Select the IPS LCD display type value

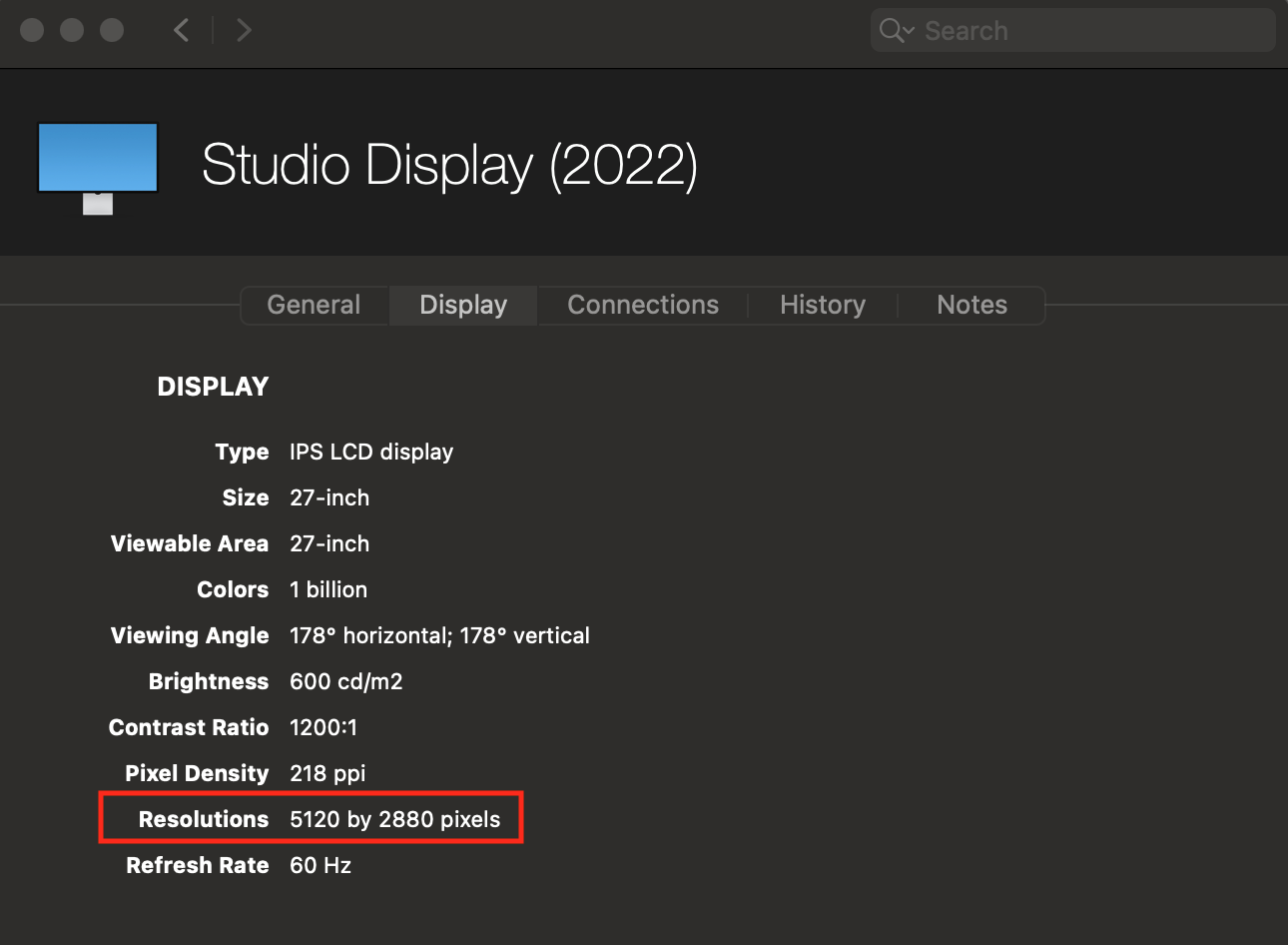pyautogui.click(x=371, y=452)
